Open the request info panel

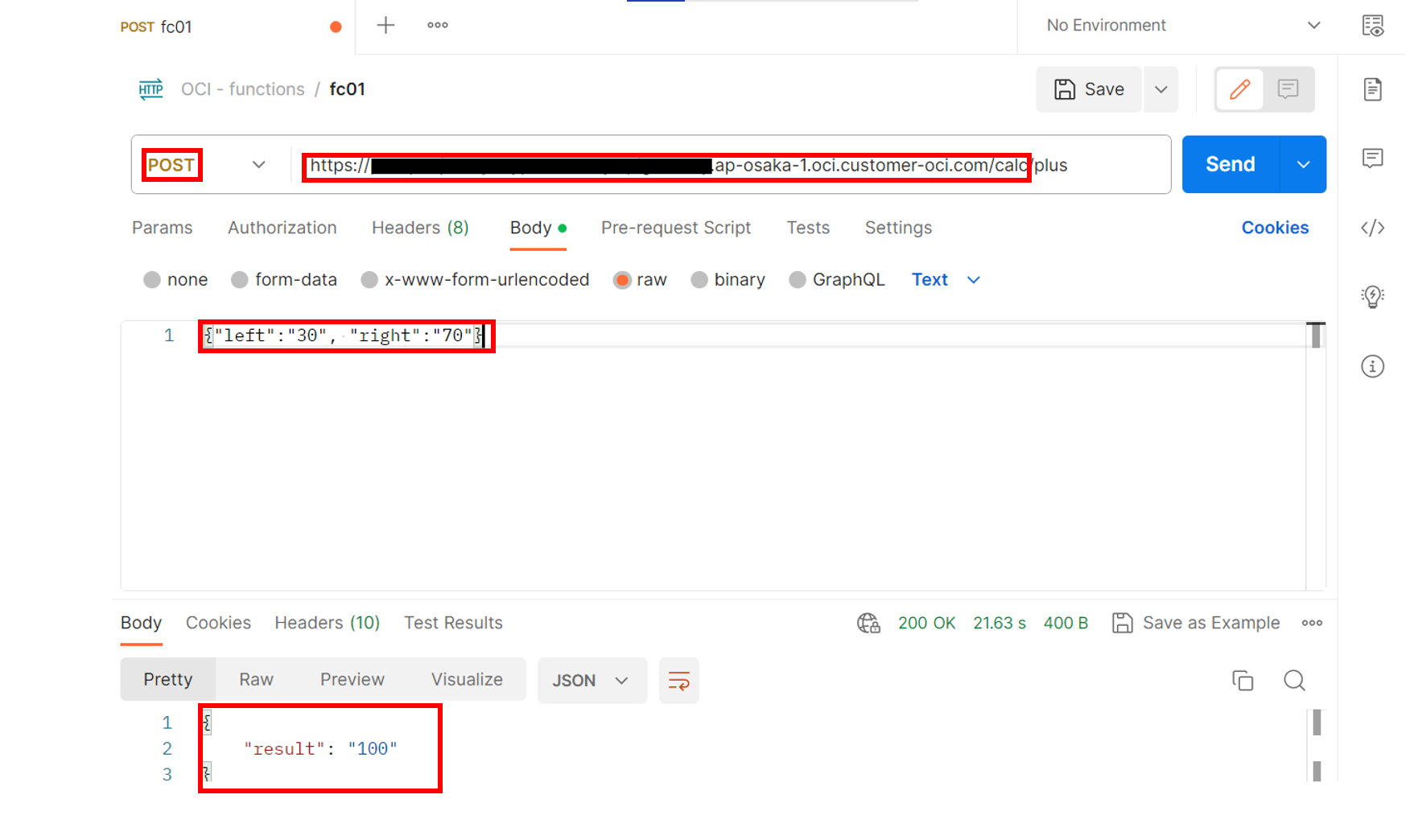1372,366
